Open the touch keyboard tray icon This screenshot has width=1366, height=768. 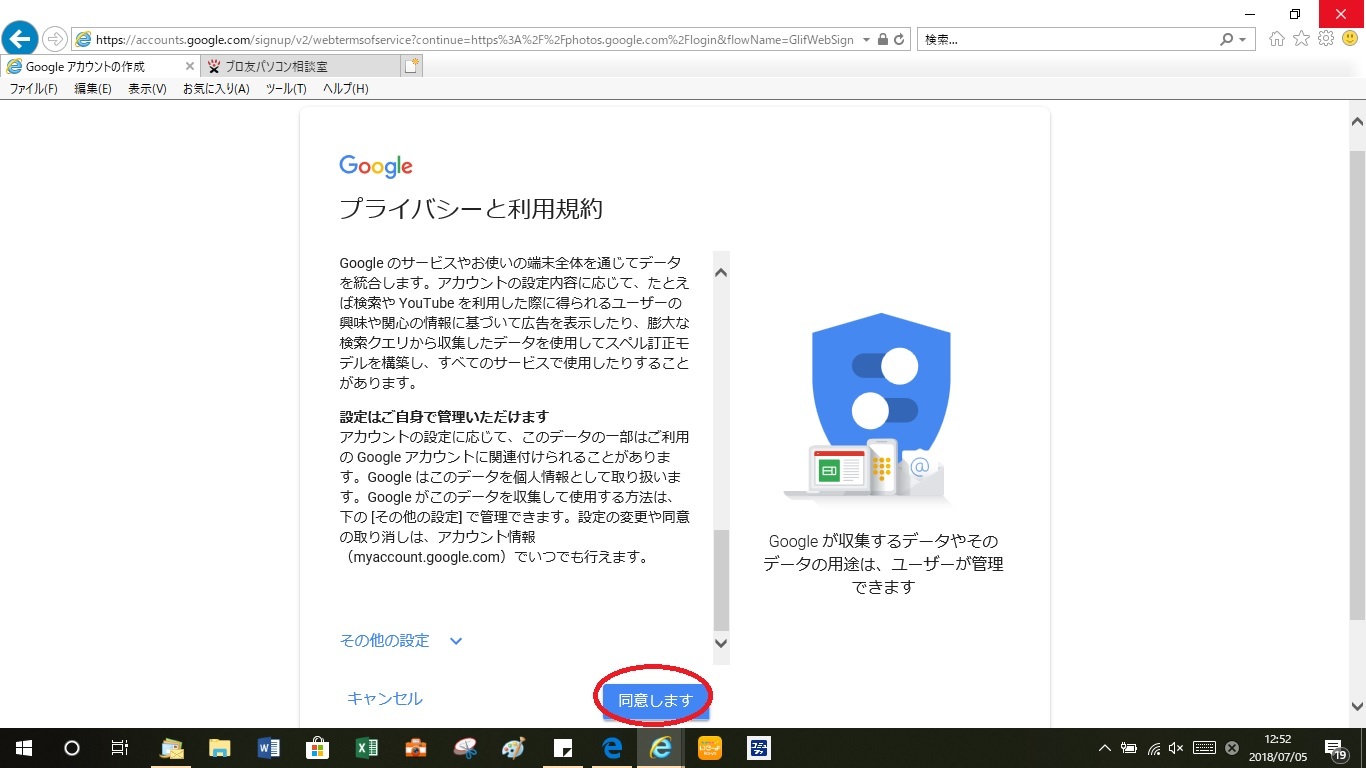pyautogui.click(x=1204, y=748)
